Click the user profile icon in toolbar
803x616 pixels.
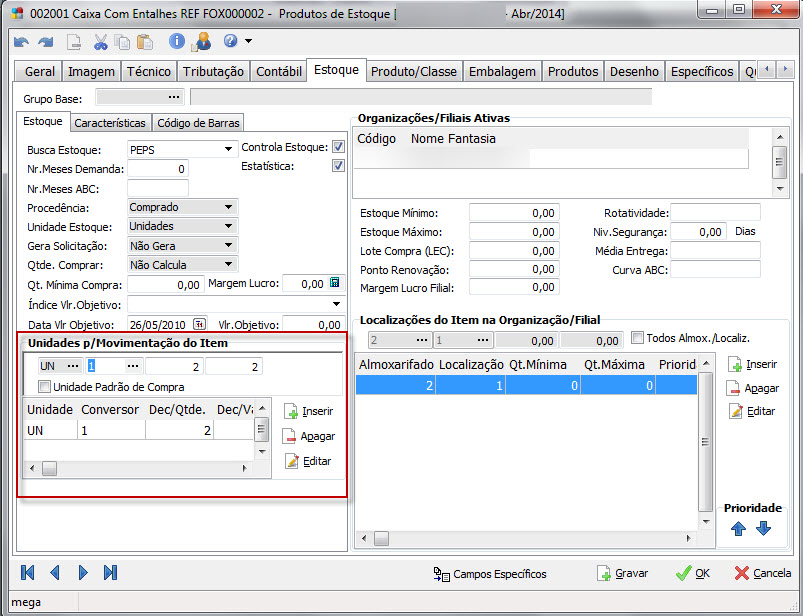tap(201, 42)
